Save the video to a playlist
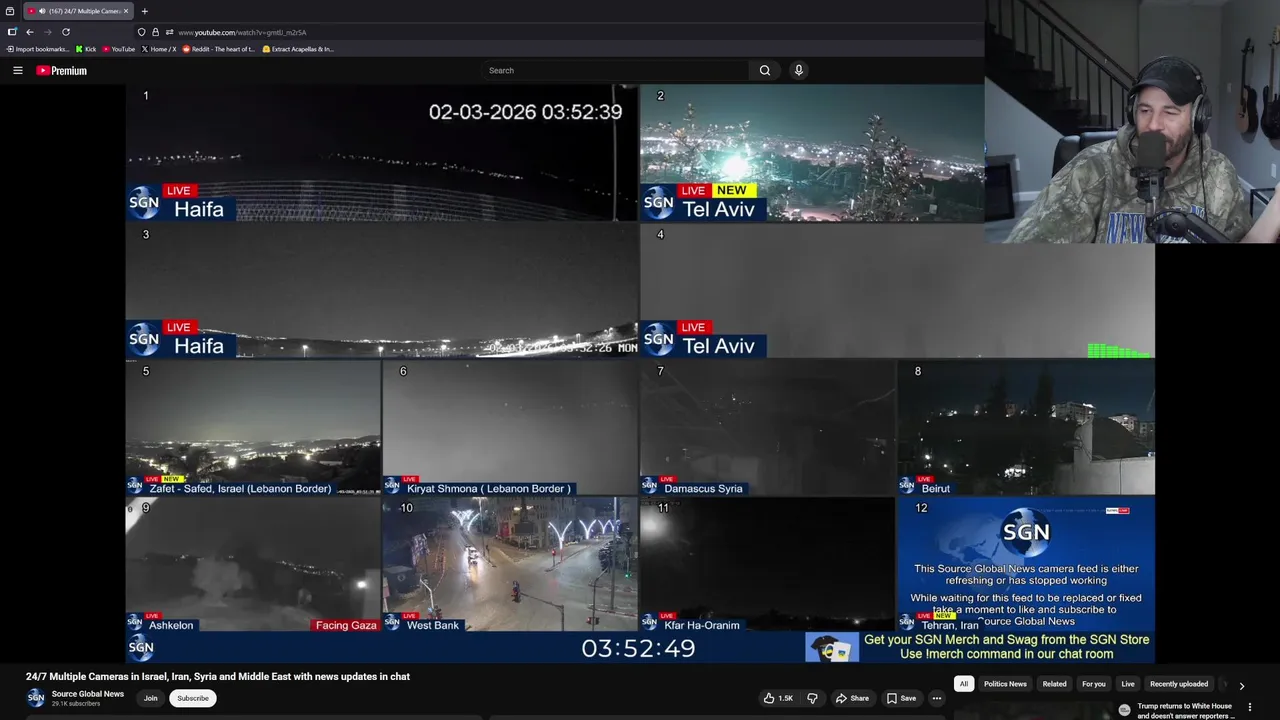The width and height of the screenshot is (1280, 720). (901, 698)
